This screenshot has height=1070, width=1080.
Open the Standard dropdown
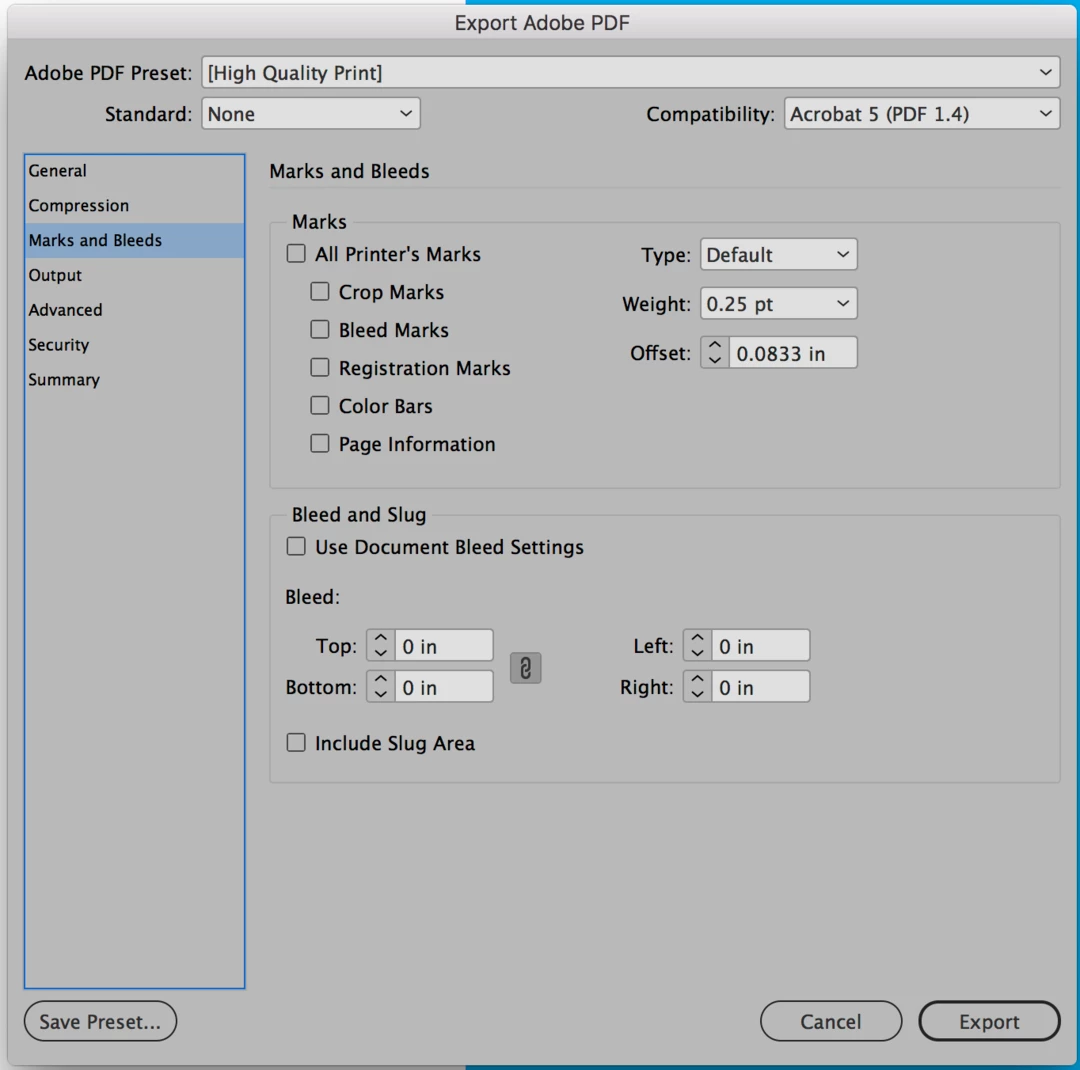click(x=311, y=114)
